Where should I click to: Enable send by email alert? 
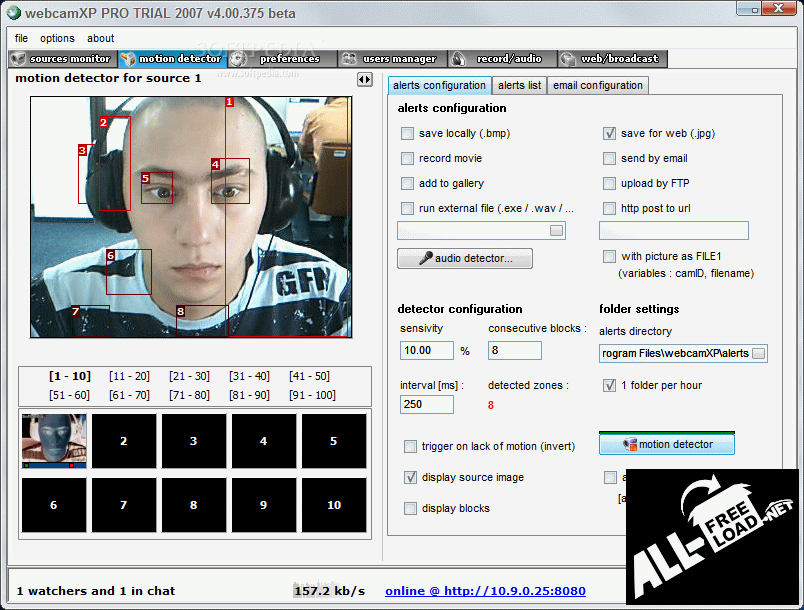pyautogui.click(x=610, y=158)
